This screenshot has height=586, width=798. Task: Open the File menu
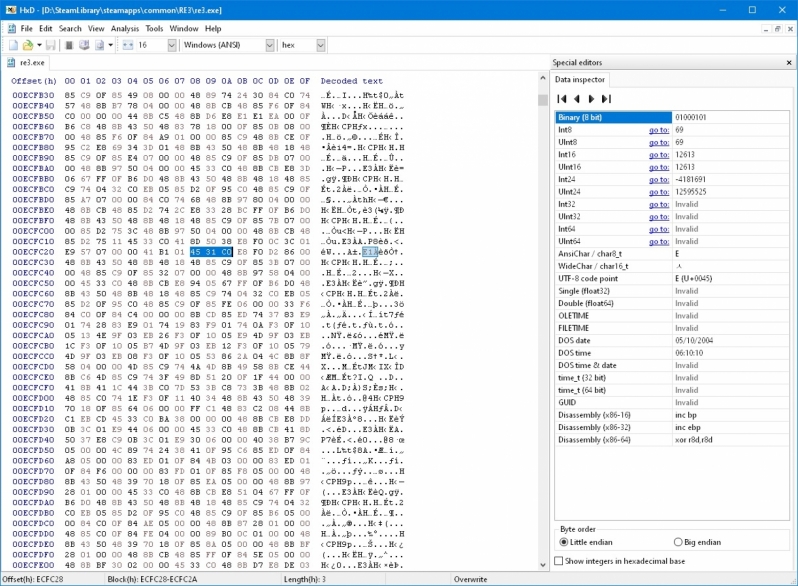[26, 29]
